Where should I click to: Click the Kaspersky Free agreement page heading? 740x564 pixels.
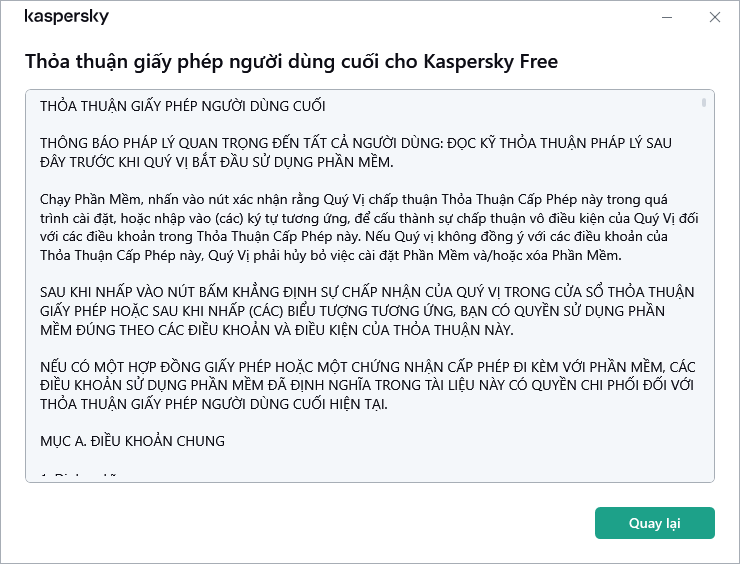(291, 62)
